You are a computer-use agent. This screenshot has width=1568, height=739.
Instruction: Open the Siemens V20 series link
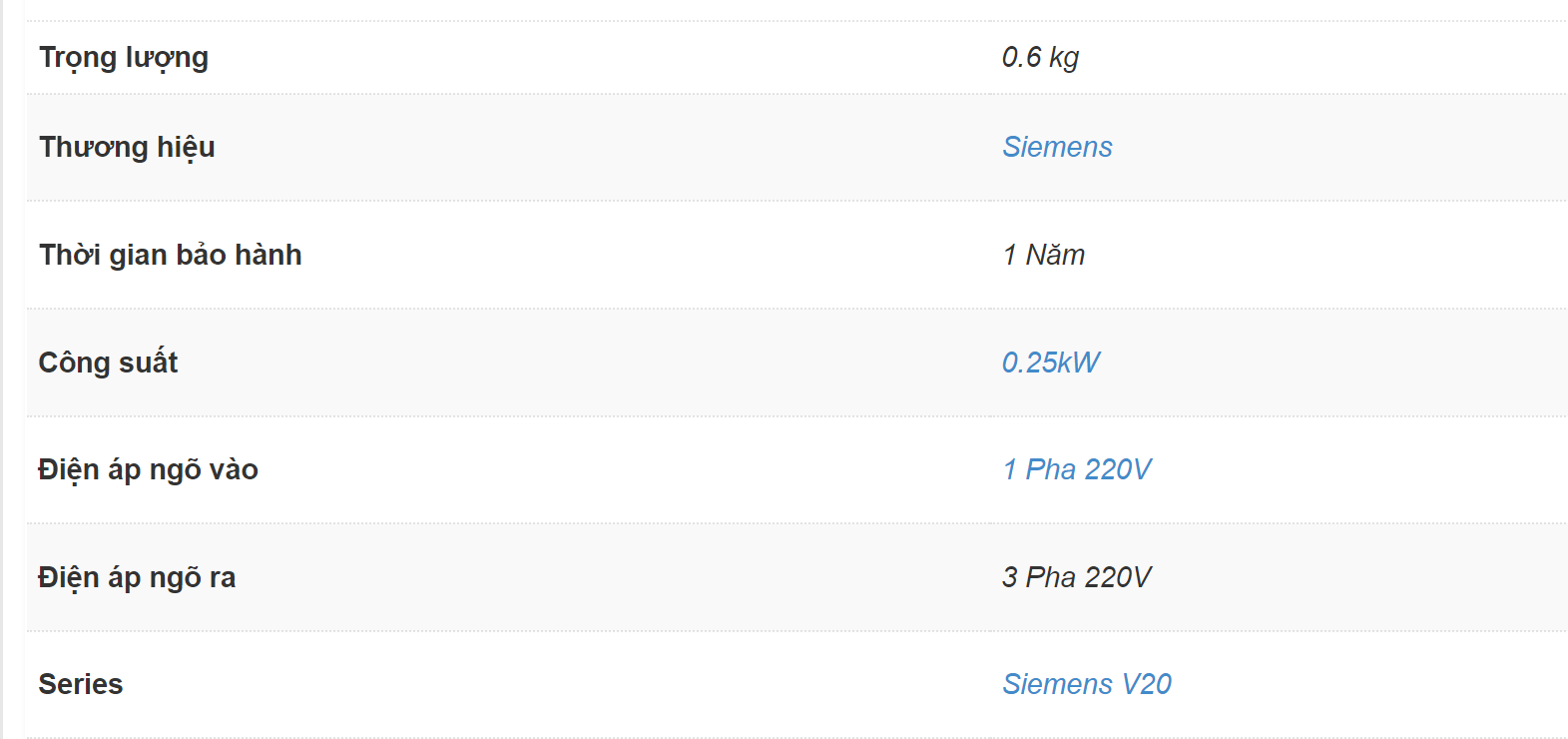tap(1087, 684)
